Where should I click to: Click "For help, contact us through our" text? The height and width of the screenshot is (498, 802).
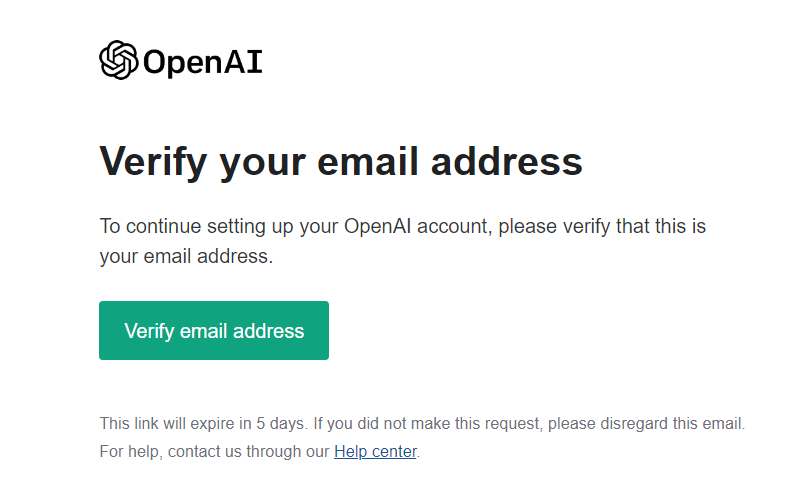214,451
